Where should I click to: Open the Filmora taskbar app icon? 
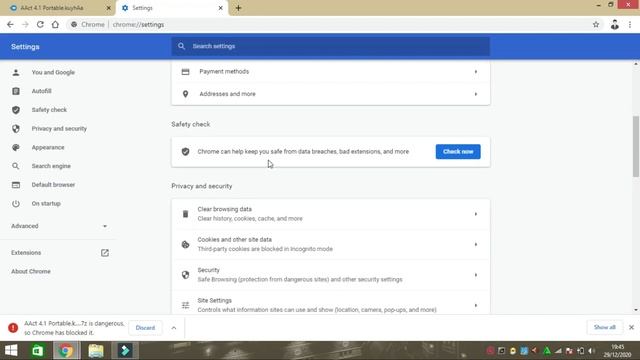[125, 351]
